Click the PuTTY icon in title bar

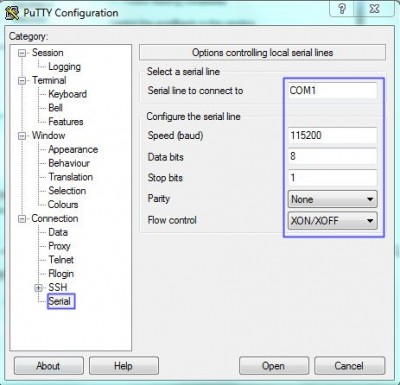12,13
